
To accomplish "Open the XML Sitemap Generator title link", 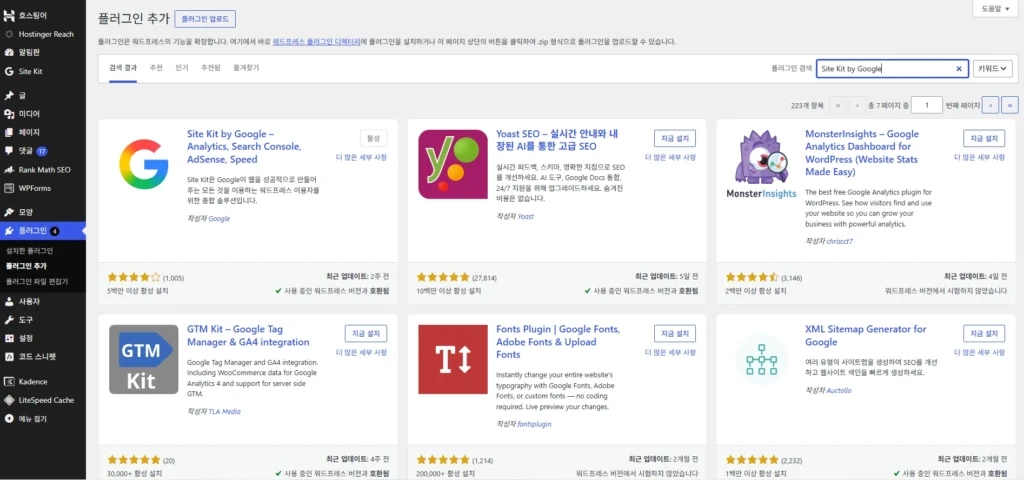I will [x=866, y=336].
